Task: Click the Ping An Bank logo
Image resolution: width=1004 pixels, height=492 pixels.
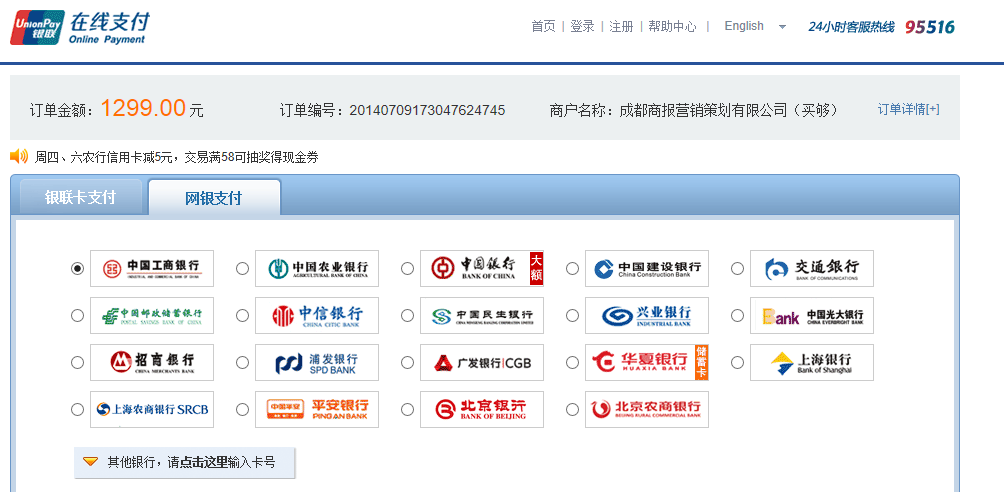Action: 317,409
